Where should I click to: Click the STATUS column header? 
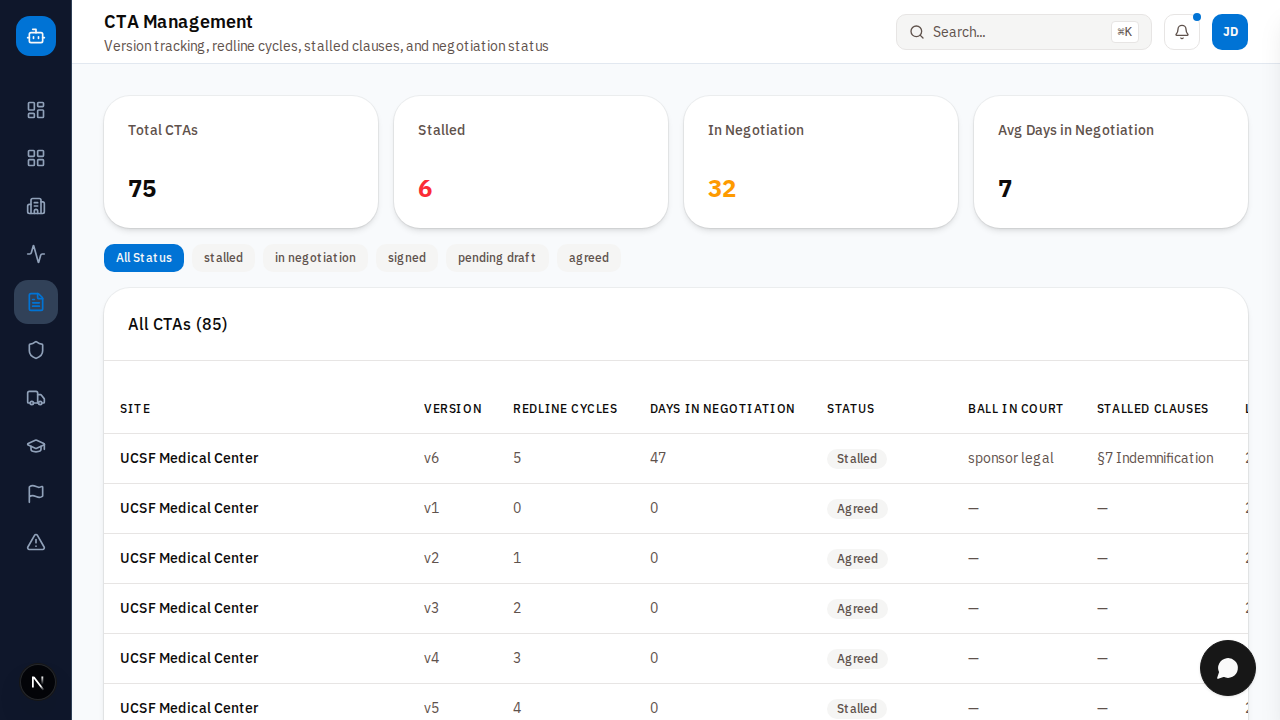[x=851, y=409]
